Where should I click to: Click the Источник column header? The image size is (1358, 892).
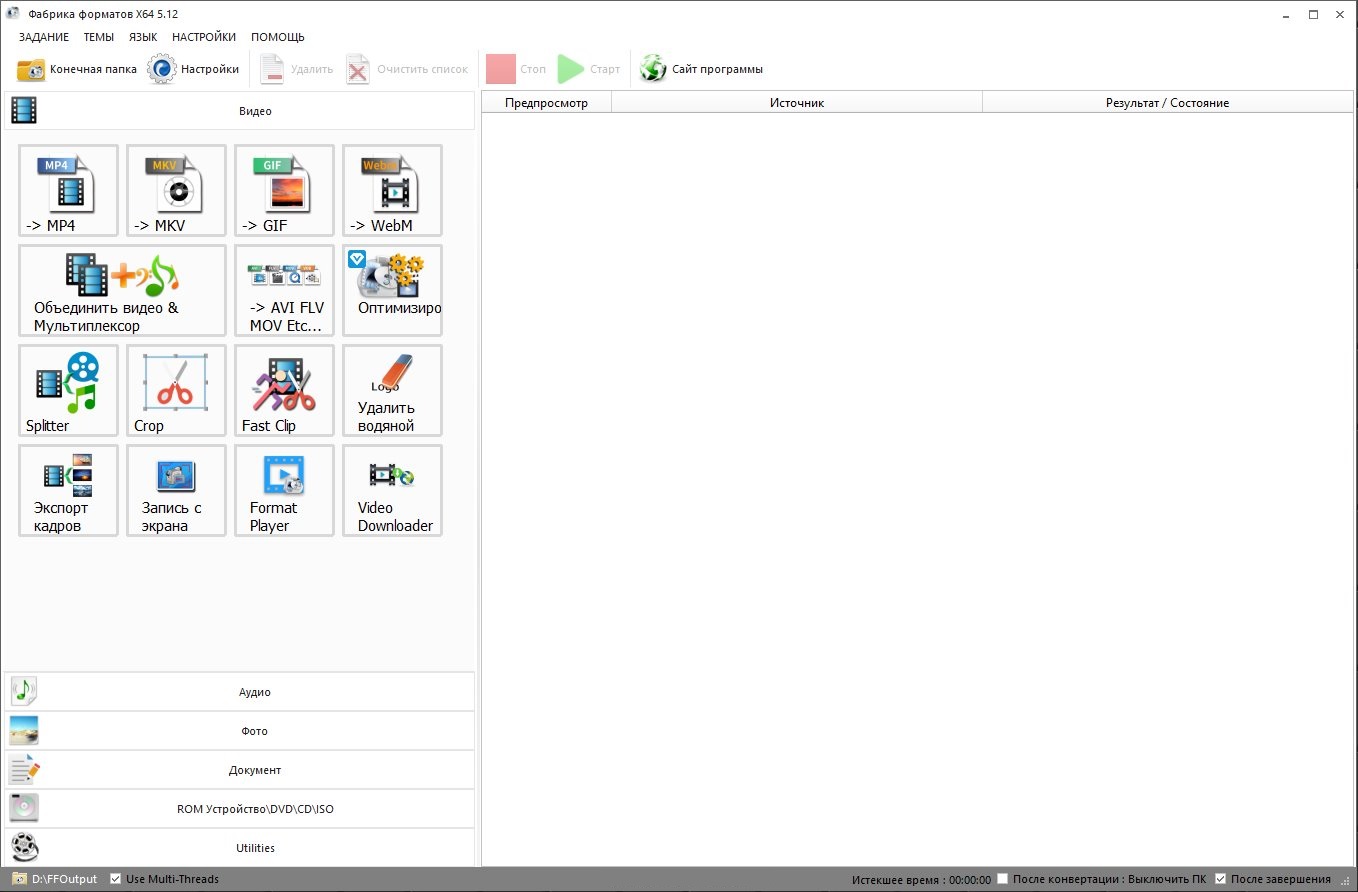[x=797, y=102]
